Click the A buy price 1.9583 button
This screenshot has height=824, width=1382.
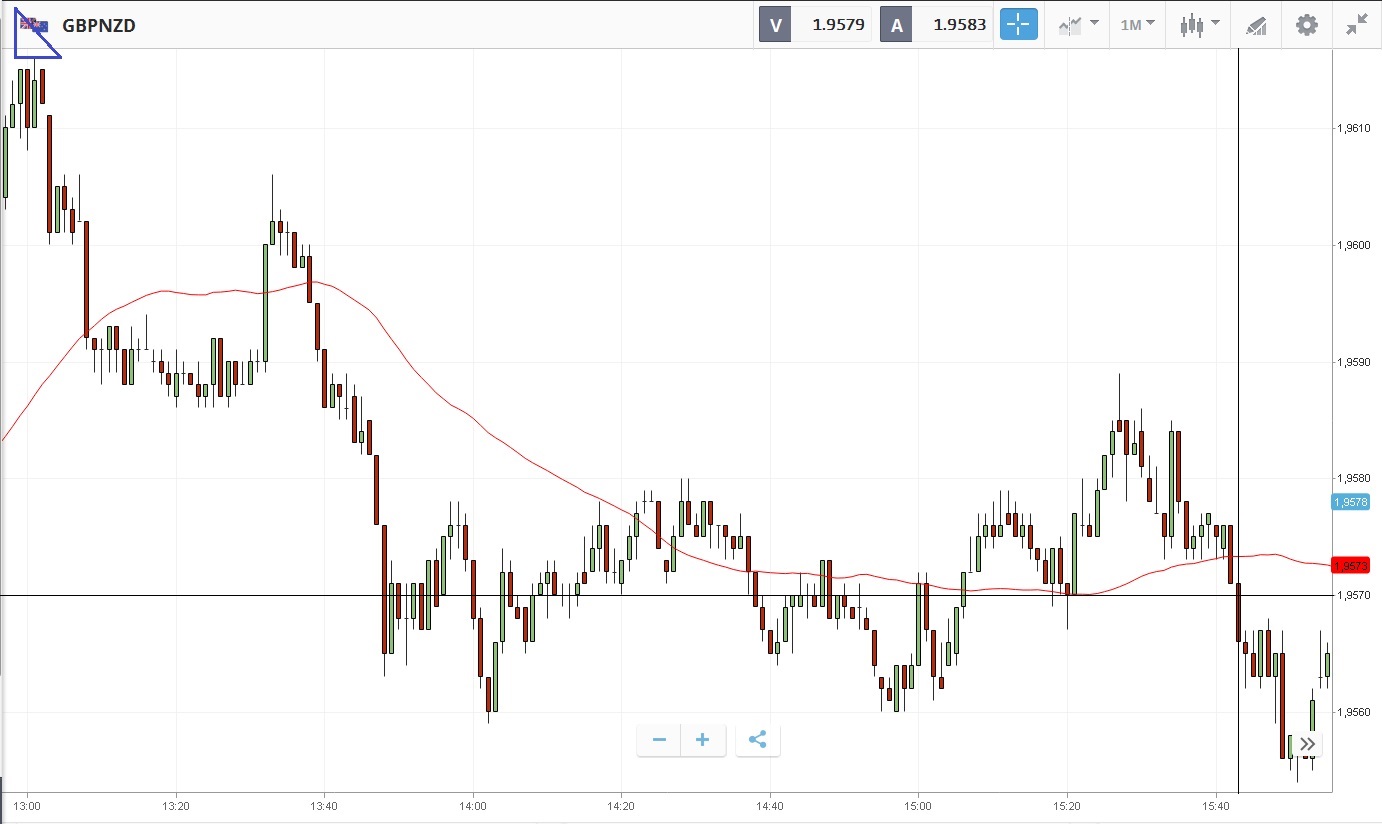(x=936, y=25)
